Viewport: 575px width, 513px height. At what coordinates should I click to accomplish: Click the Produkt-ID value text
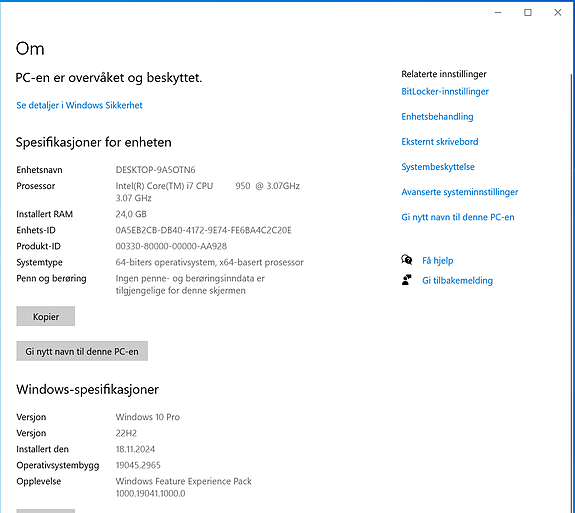171,246
